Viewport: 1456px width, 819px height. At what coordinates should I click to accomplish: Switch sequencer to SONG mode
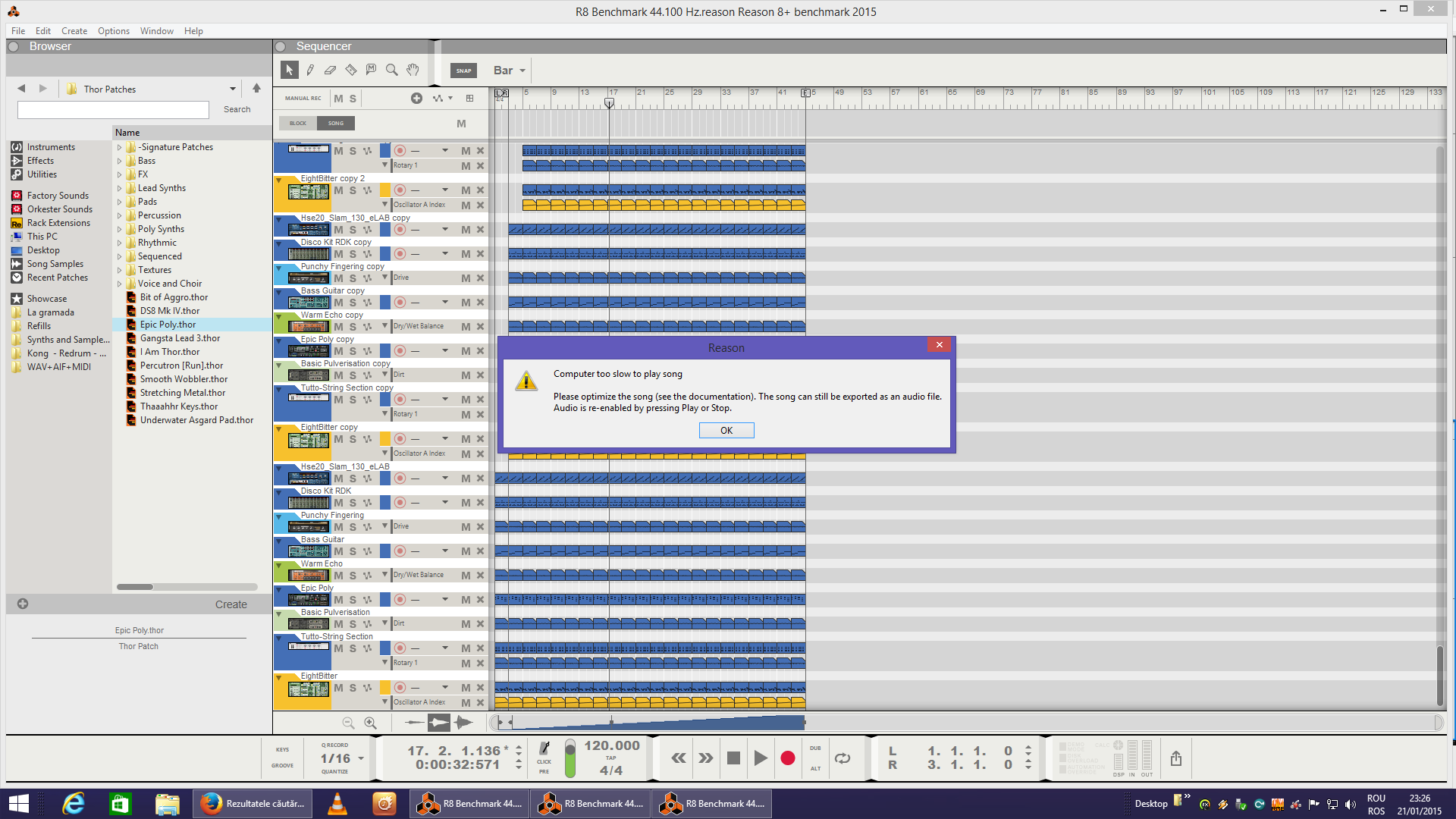coord(336,123)
